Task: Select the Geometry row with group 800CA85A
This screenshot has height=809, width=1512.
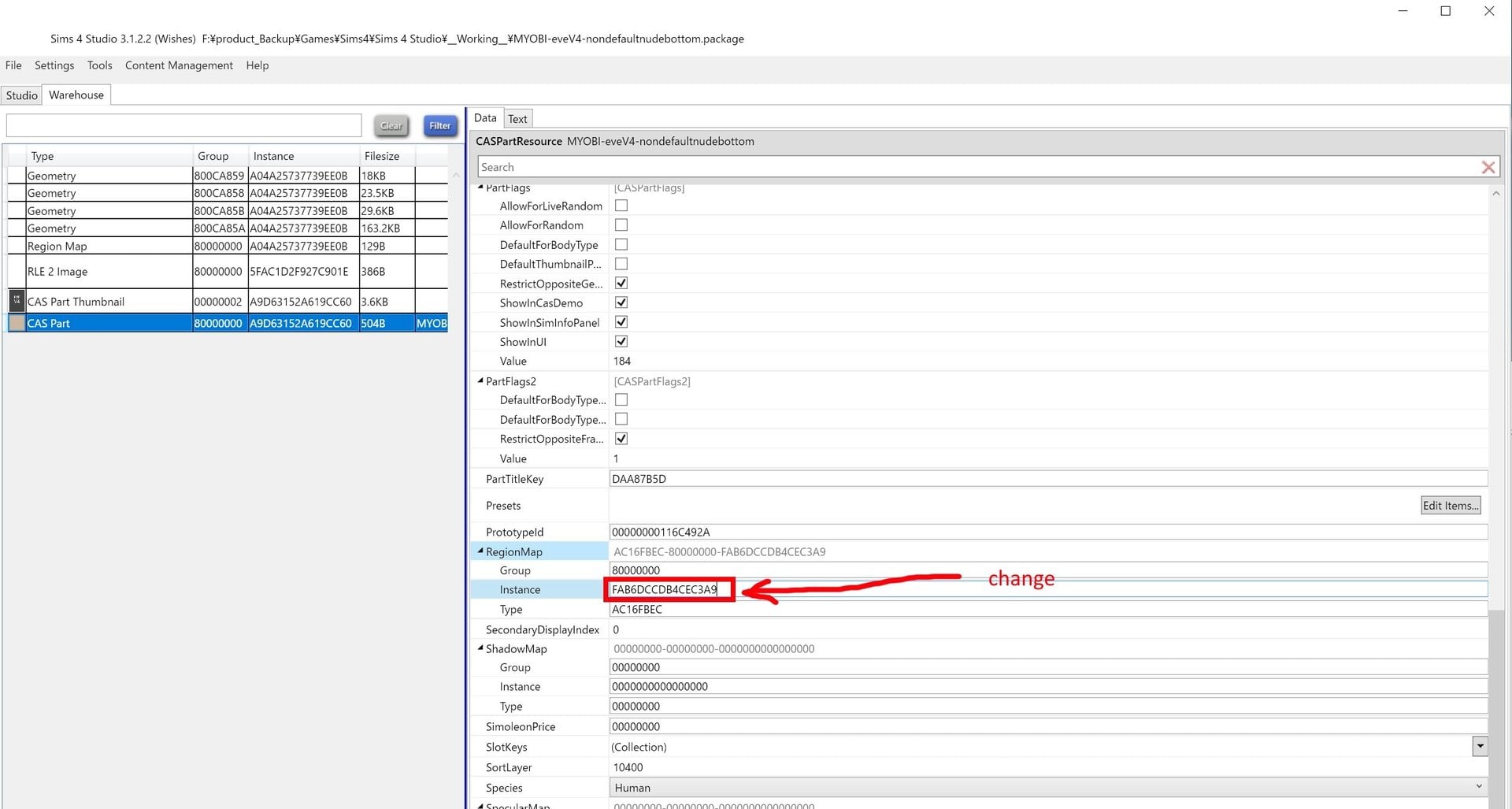Action: pyautogui.click(x=228, y=228)
